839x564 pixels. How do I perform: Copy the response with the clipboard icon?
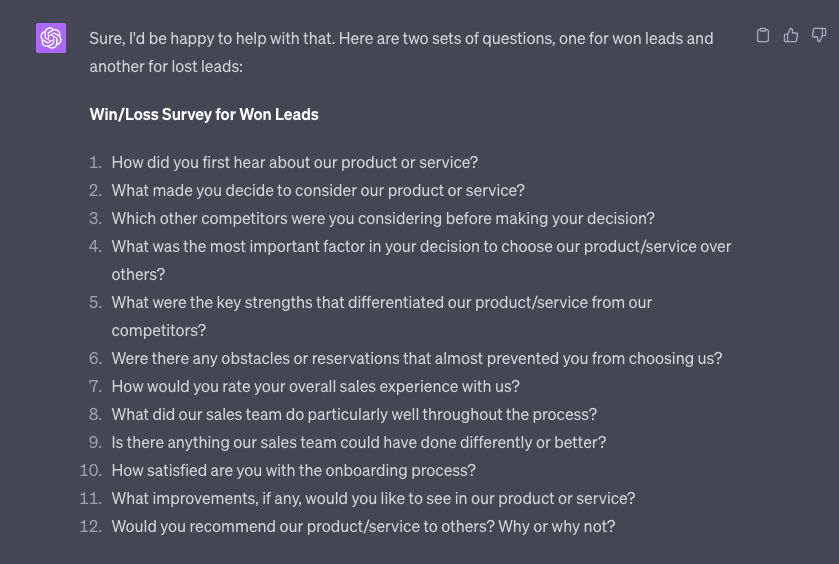762,35
